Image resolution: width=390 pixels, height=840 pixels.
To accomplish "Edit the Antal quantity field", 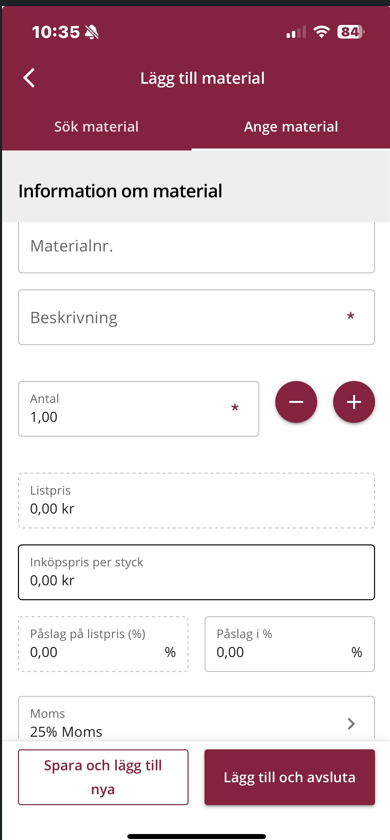I will click(139, 409).
